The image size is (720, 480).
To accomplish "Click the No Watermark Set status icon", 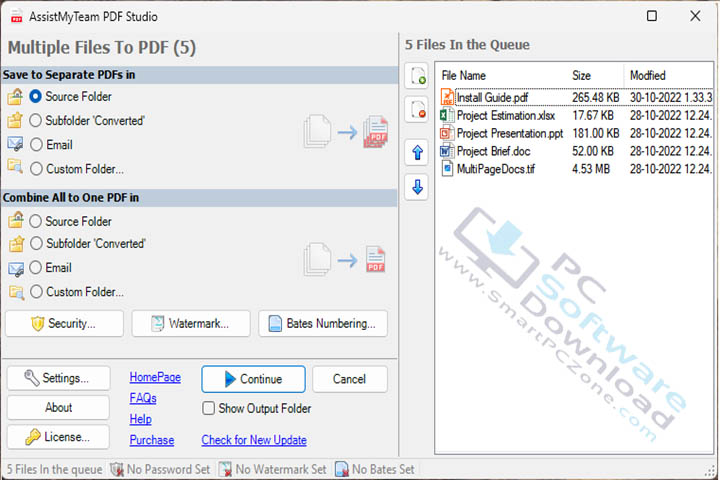I will point(225,469).
